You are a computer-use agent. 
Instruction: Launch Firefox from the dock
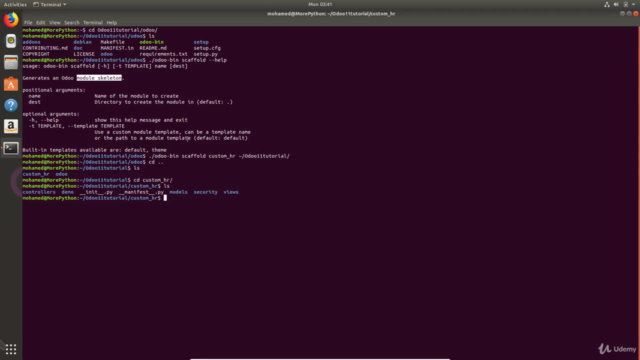11,20
